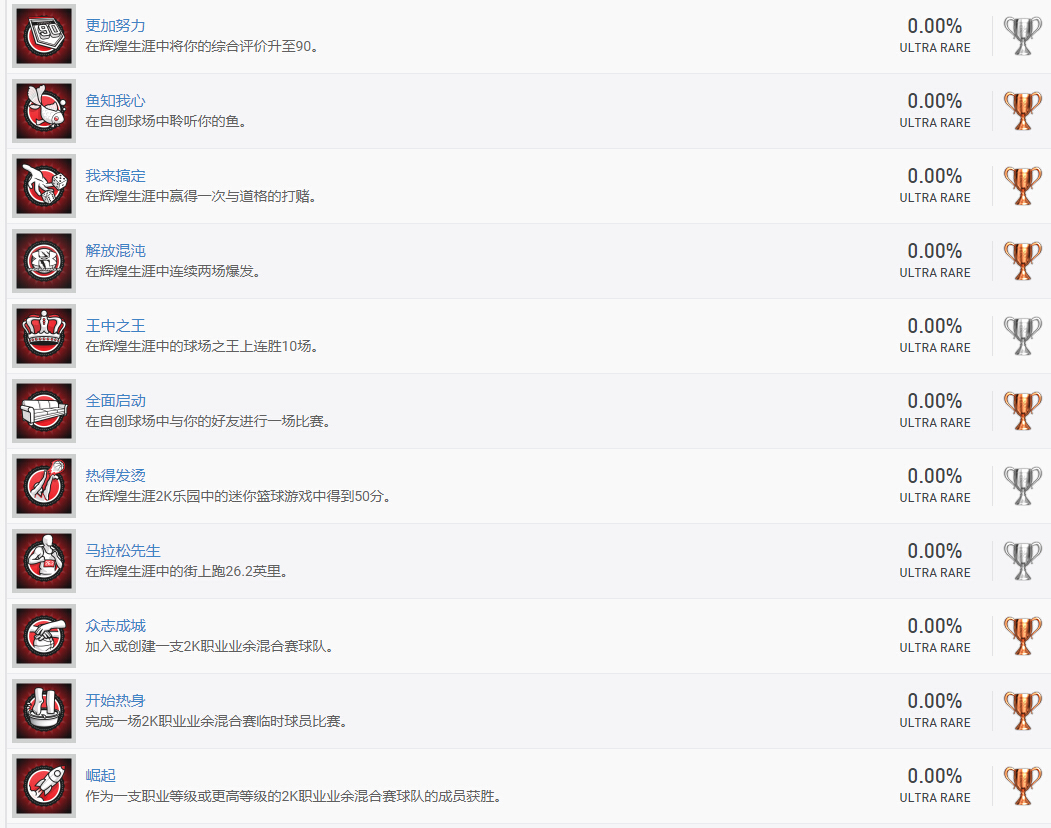
Task: Click the dice icon for 我来搞定
Action: point(44,186)
